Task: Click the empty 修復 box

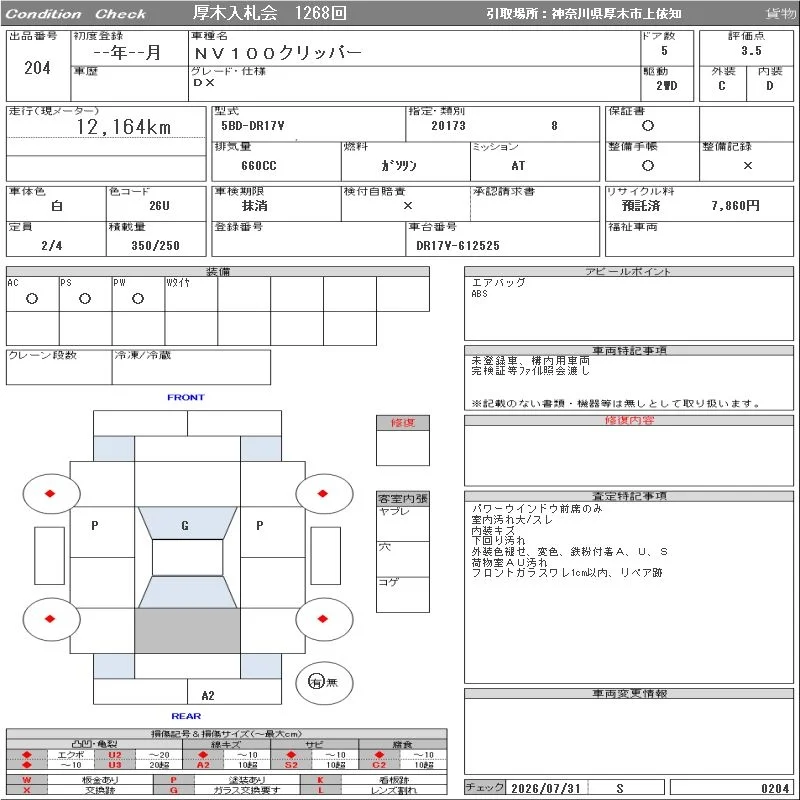Action: [403, 448]
